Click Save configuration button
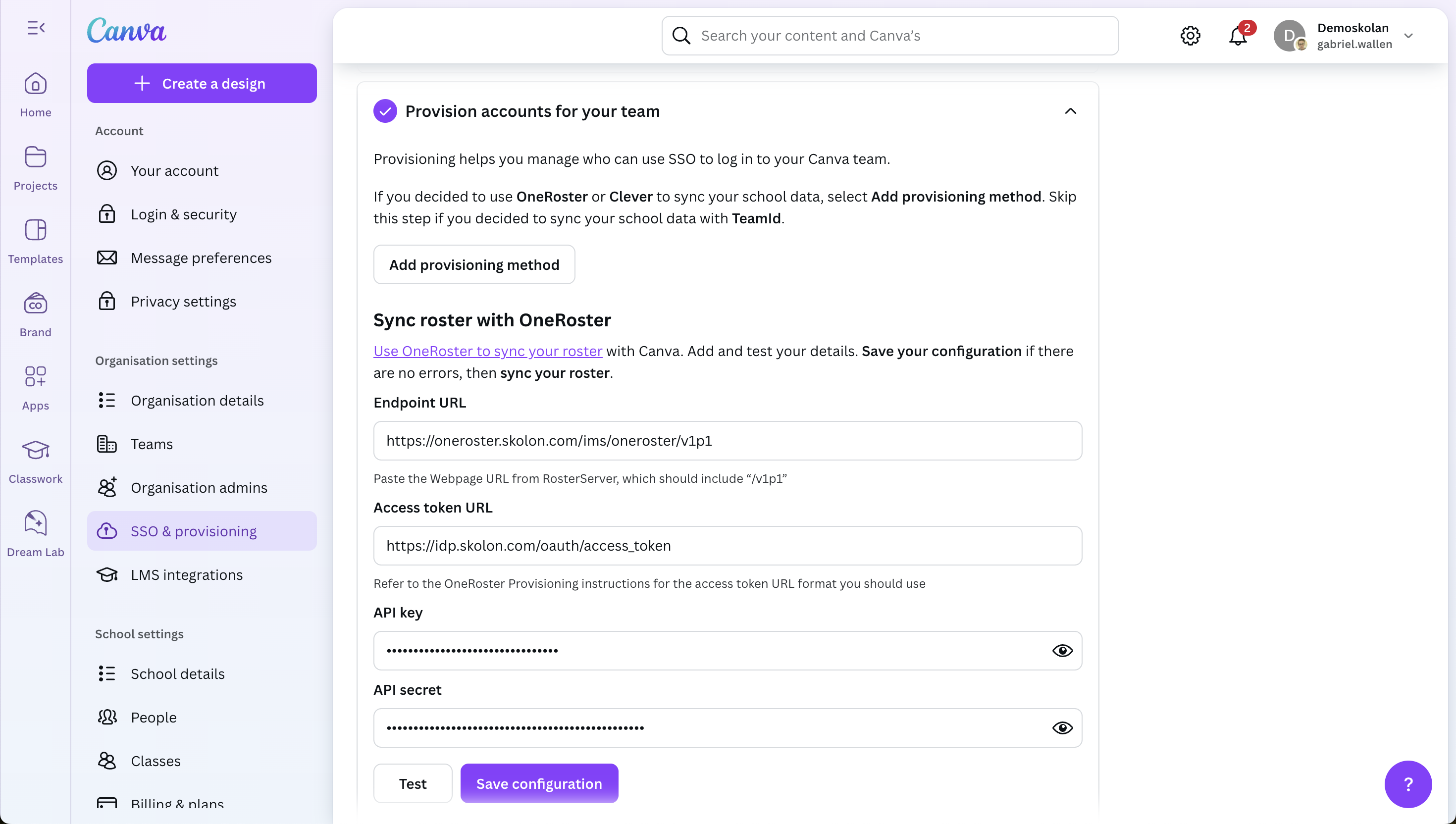1456x824 pixels. 539,783
